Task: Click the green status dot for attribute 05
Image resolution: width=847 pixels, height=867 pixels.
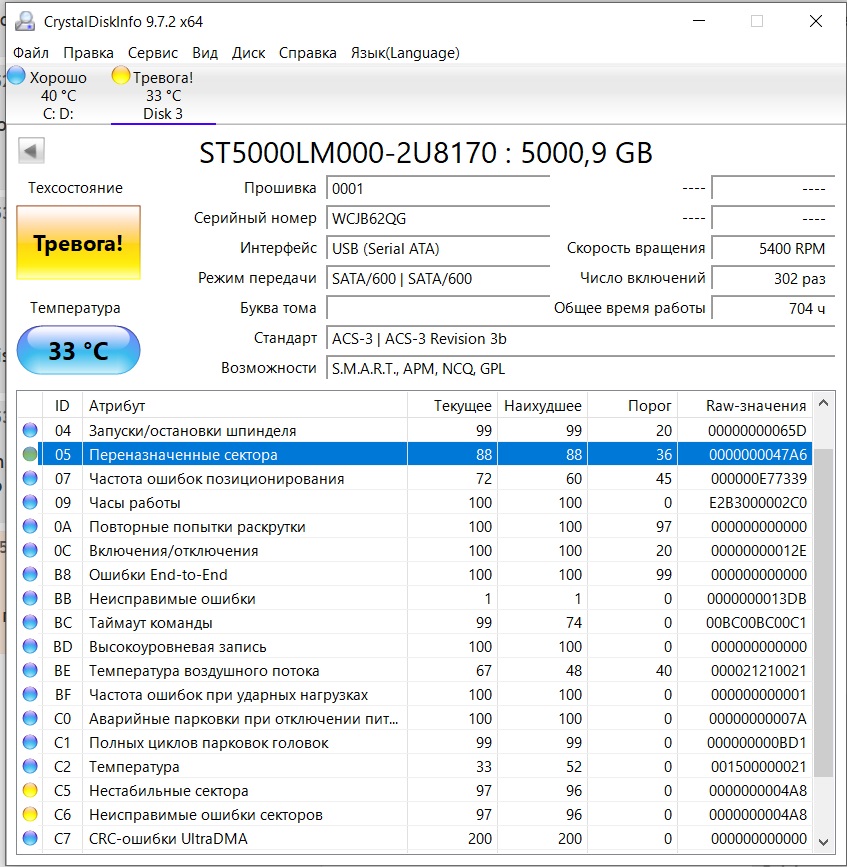Action: 30,455
